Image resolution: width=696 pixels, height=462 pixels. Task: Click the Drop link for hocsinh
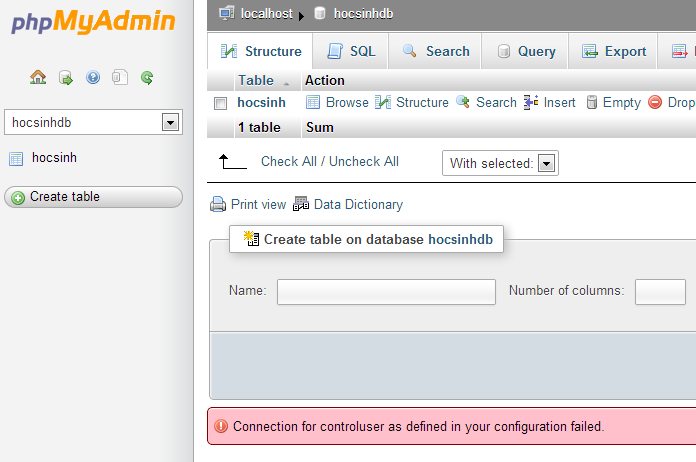tap(681, 103)
